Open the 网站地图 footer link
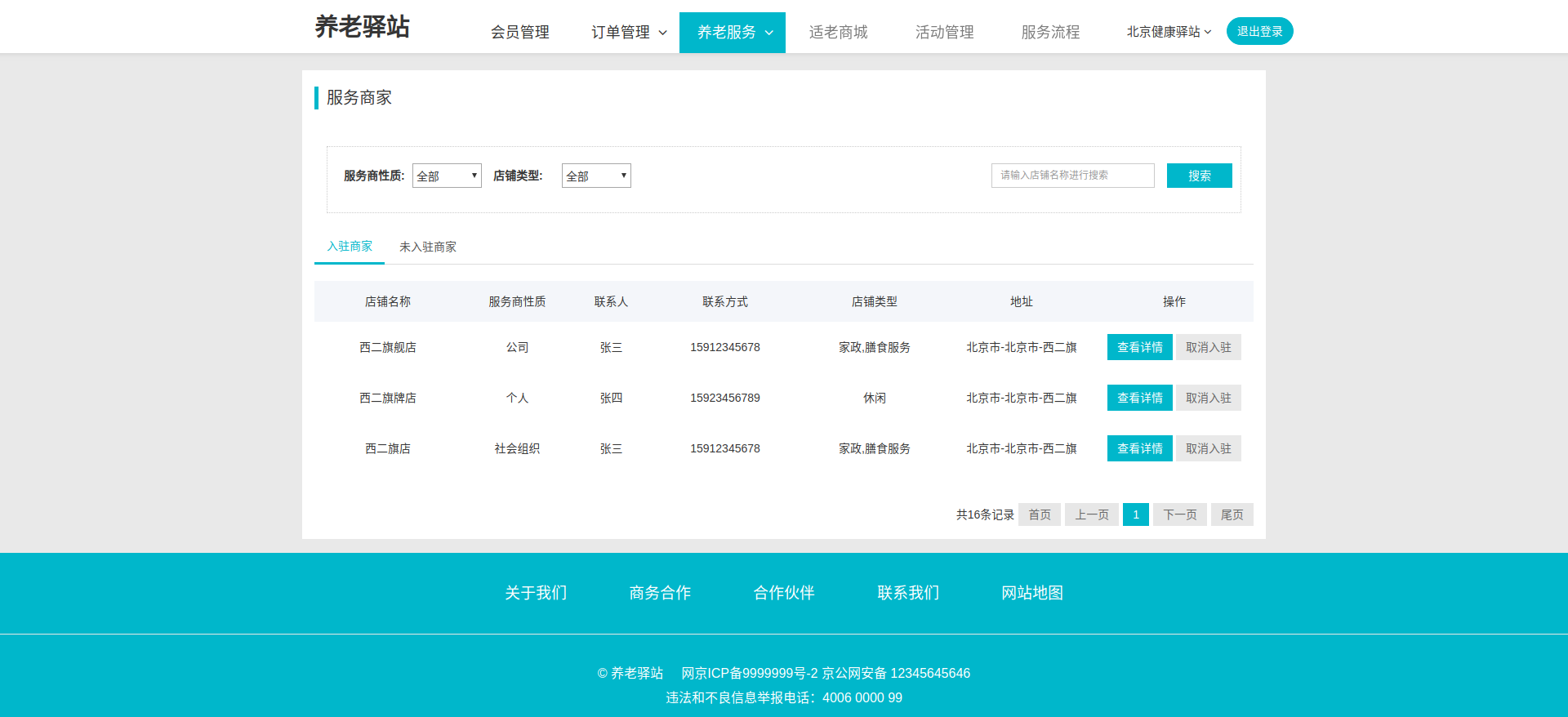Image resolution: width=1568 pixels, height=717 pixels. [x=1032, y=593]
